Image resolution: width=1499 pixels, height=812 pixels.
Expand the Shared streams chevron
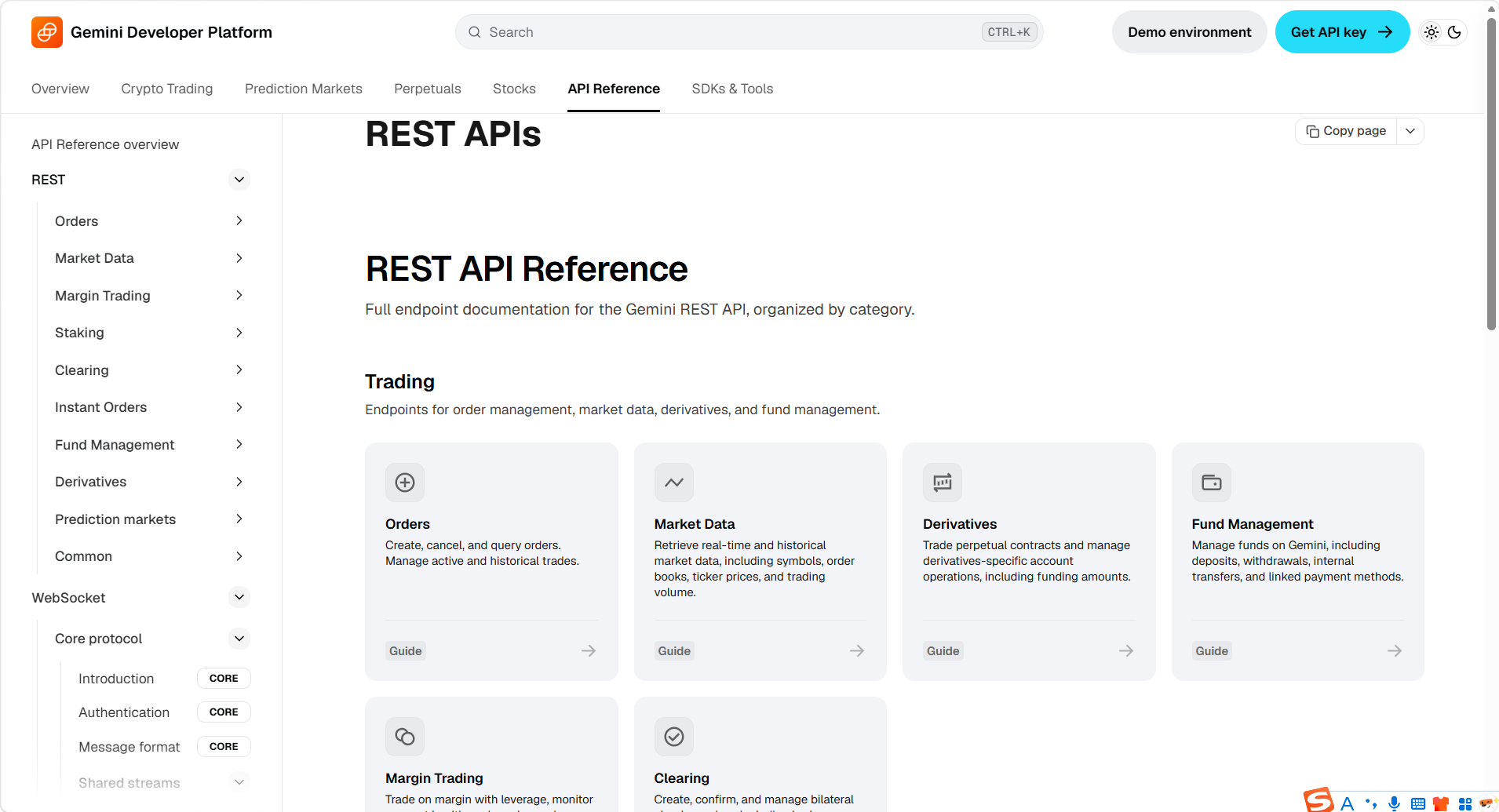coord(239,782)
